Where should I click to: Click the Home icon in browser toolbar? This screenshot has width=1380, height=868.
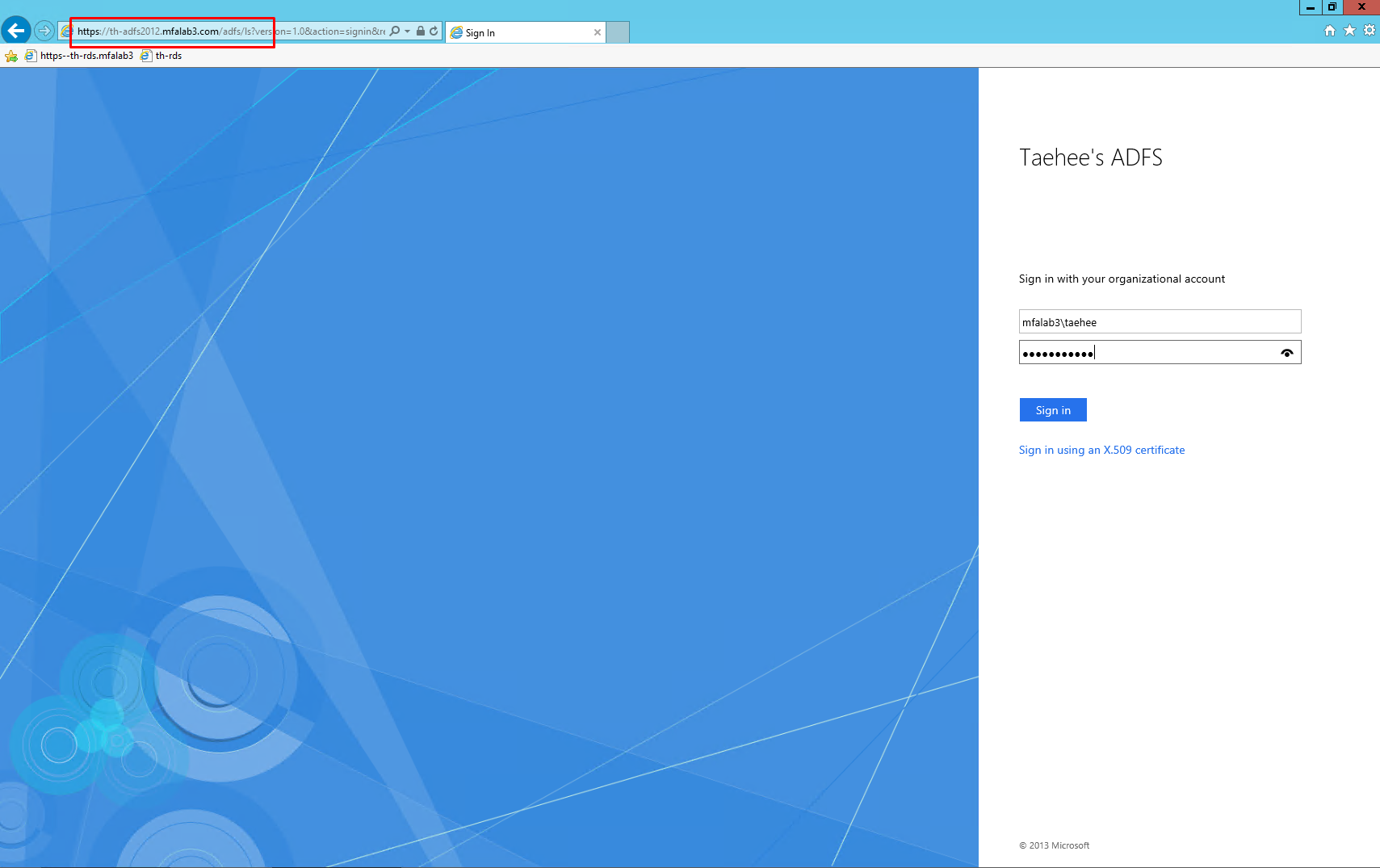tap(1330, 31)
